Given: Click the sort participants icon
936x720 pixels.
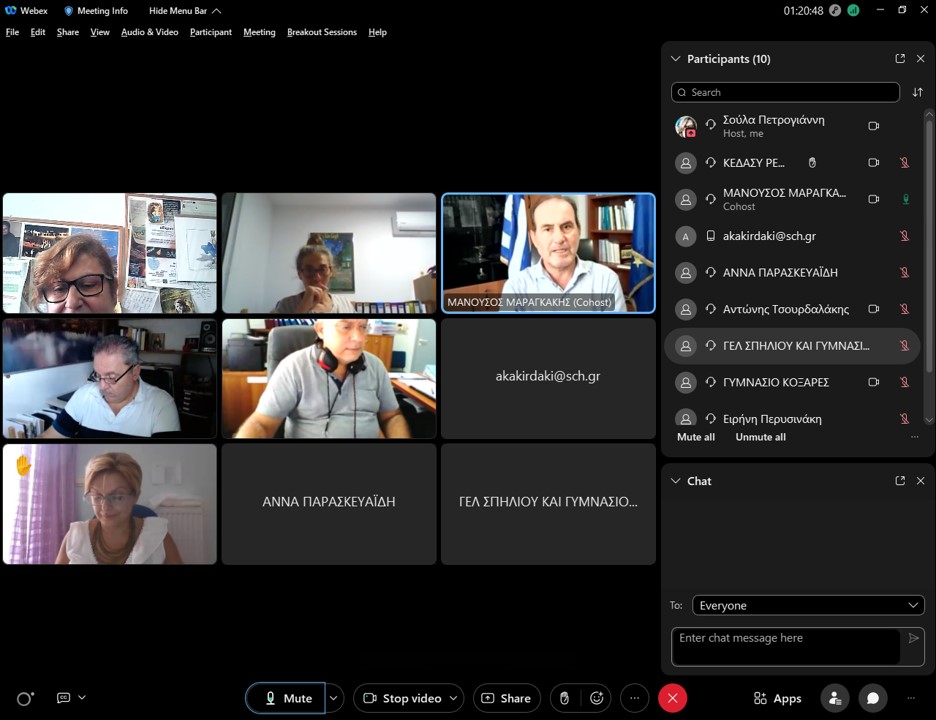Looking at the screenshot, I should coord(917,92).
